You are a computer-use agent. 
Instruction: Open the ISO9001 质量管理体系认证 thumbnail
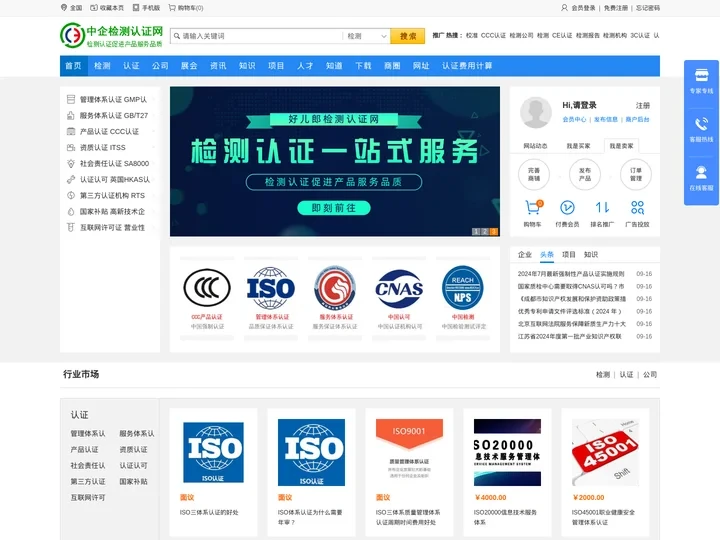(409, 452)
